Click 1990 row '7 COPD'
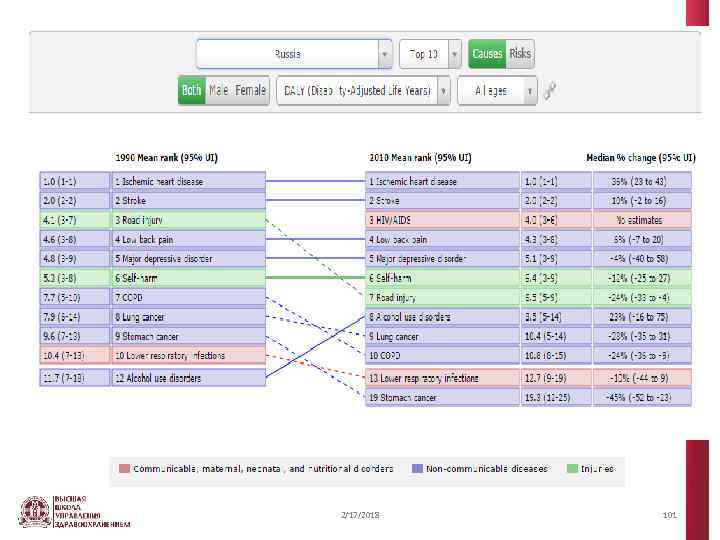The height and width of the screenshot is (540, 720). click(x=189, y=298)
